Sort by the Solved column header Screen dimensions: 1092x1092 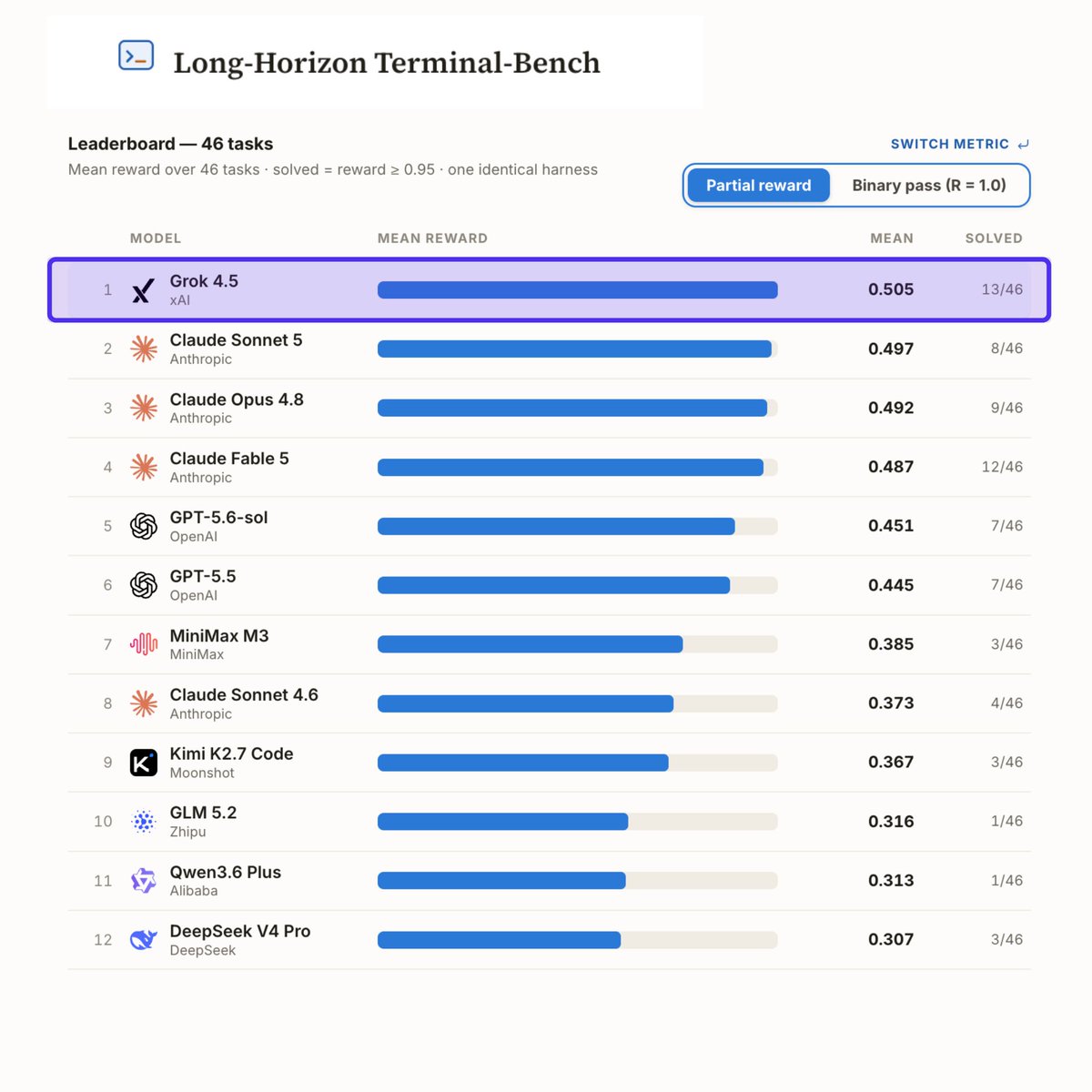tap(994, 238)
